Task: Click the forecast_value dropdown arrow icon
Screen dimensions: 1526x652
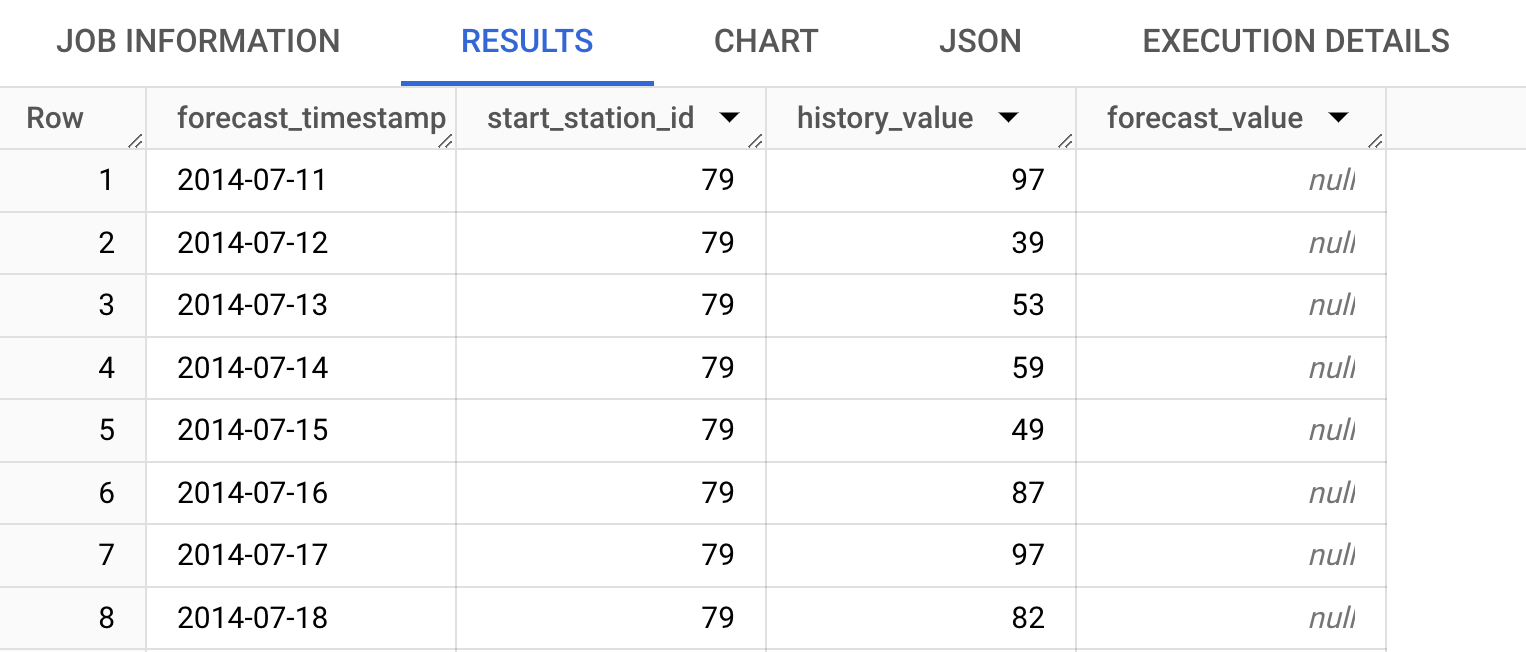Action: [1340, 117]
